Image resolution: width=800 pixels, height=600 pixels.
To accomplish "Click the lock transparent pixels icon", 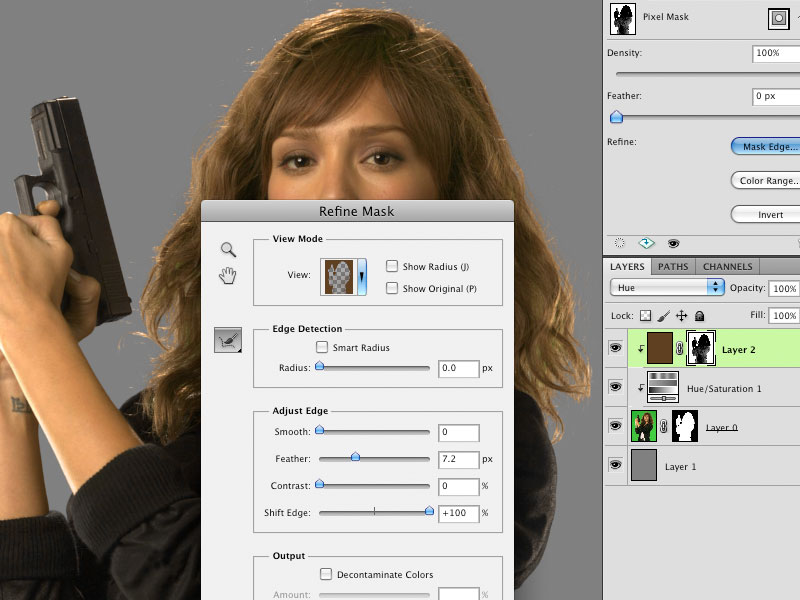I will tap(646, 316).
